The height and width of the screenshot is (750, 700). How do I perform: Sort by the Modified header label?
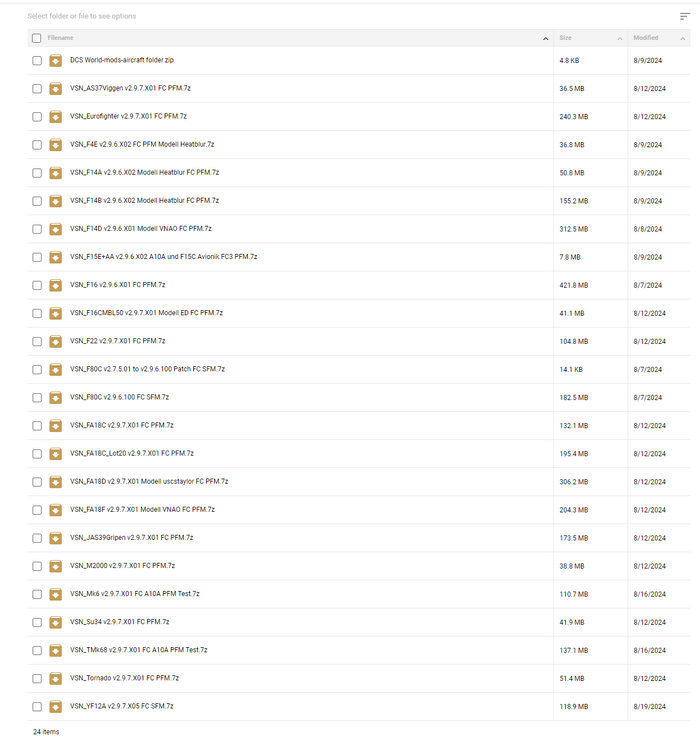(x=646, y=38)
